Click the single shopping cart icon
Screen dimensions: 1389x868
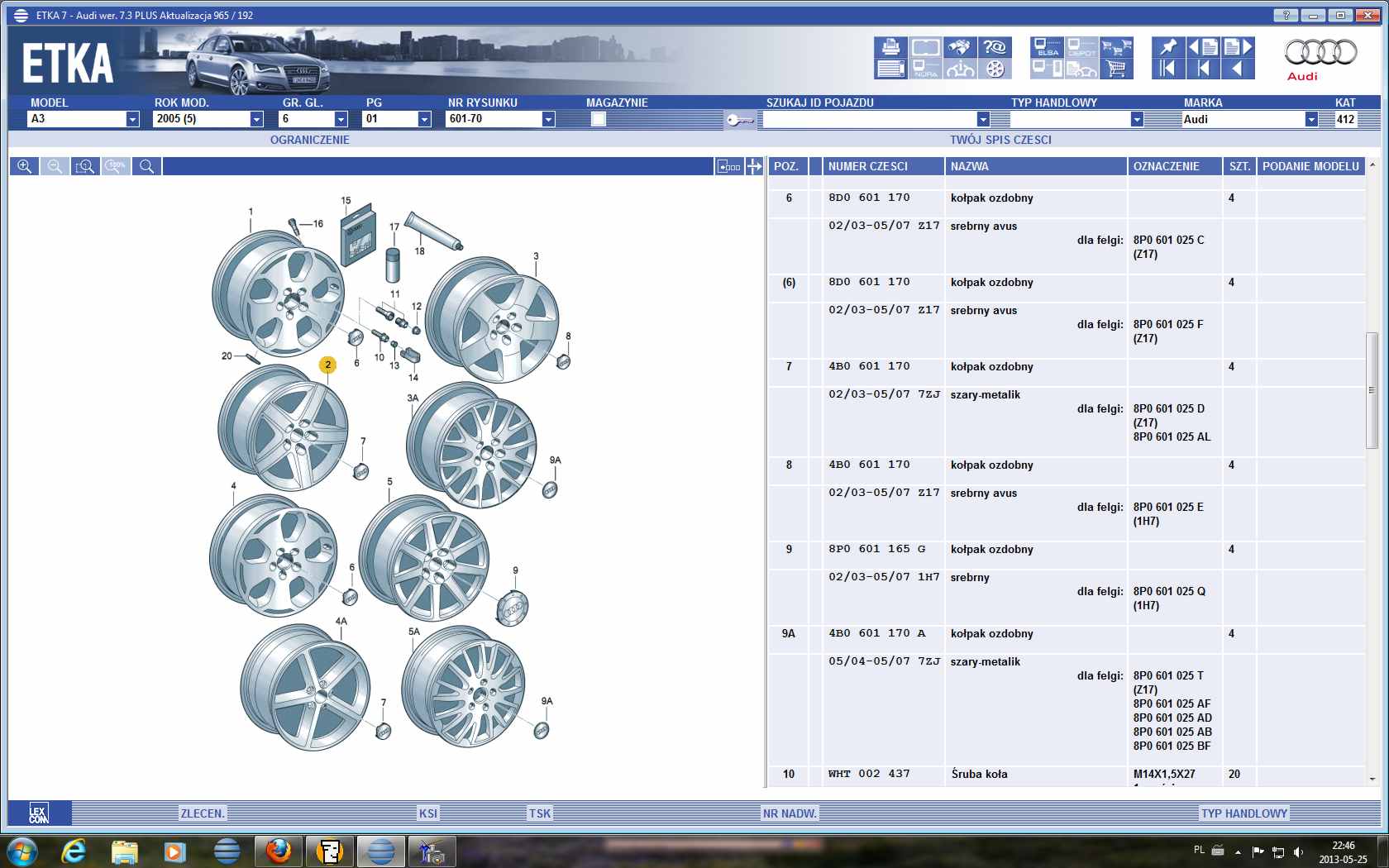click(1116, 69)
